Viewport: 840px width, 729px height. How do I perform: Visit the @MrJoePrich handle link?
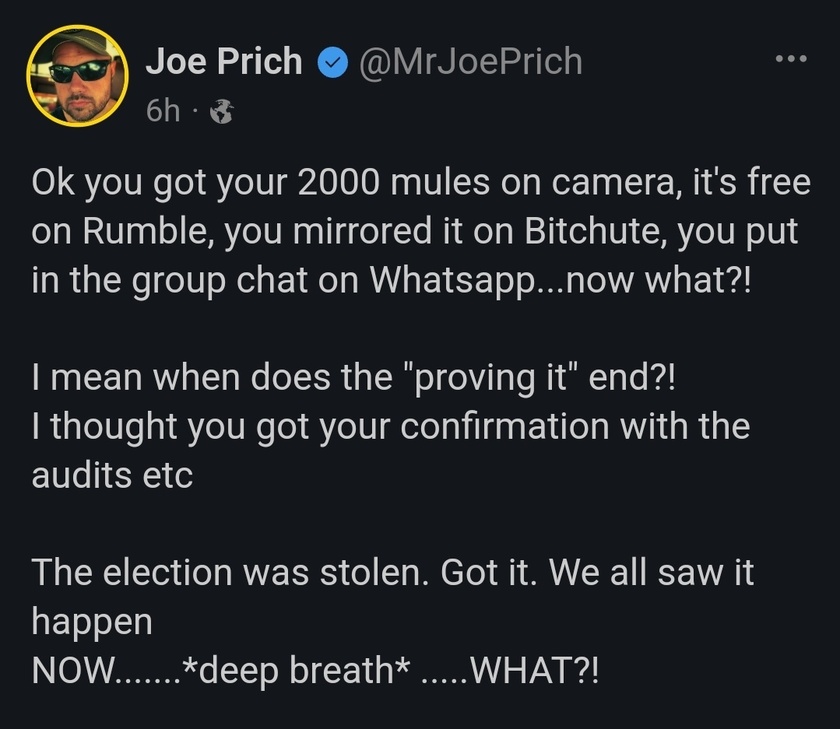(x=470, y=62)
